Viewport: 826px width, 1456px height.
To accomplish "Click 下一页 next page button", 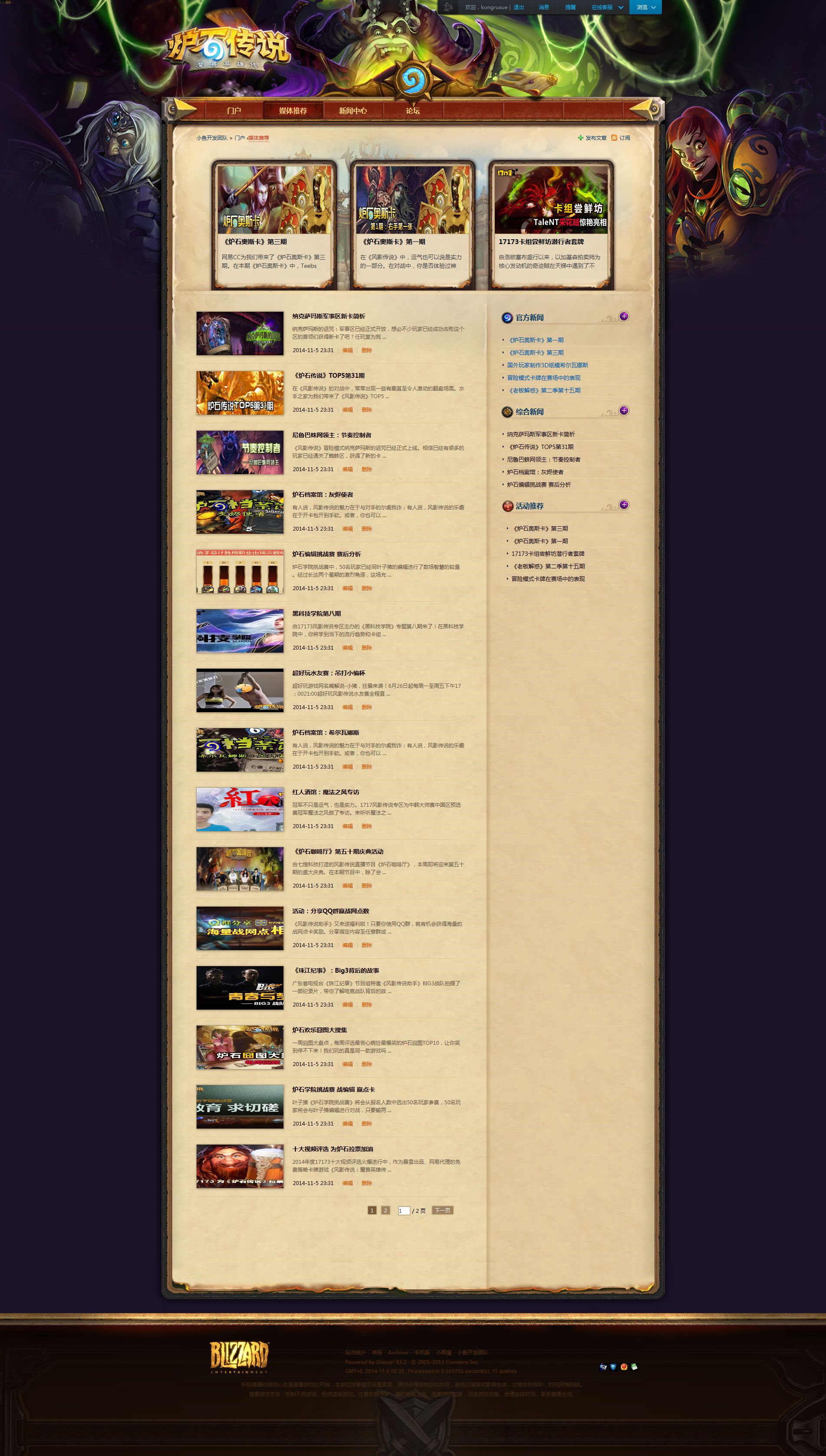I will 442,1210.
